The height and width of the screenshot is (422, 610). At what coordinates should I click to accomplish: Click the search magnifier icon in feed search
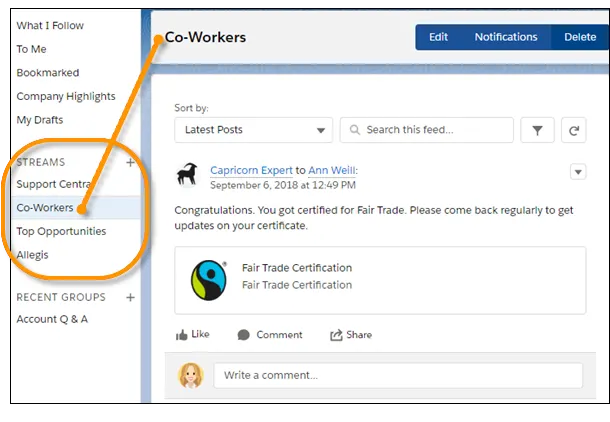click(x=354, y=130)
